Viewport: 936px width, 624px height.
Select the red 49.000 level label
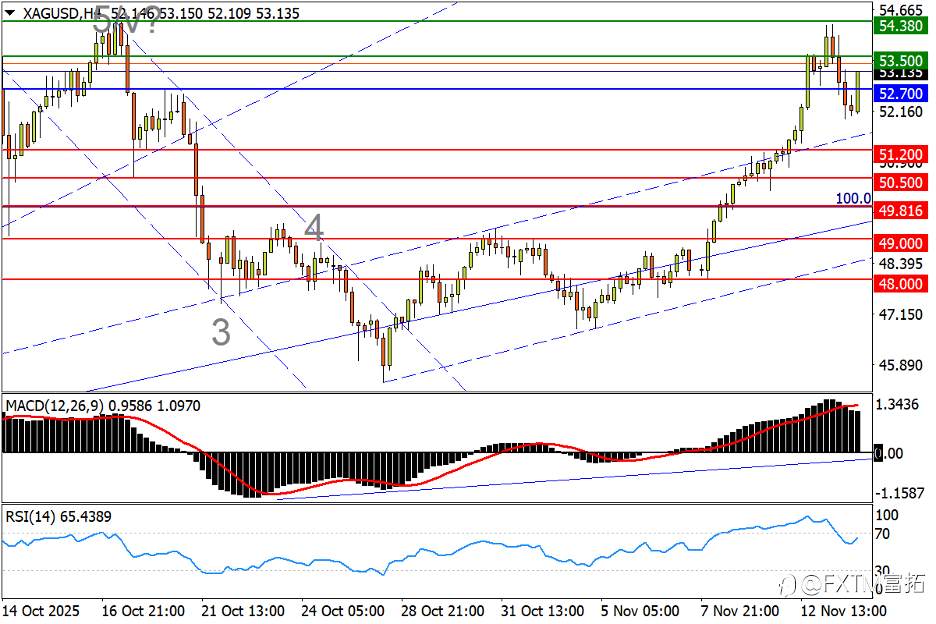point(901,243)
